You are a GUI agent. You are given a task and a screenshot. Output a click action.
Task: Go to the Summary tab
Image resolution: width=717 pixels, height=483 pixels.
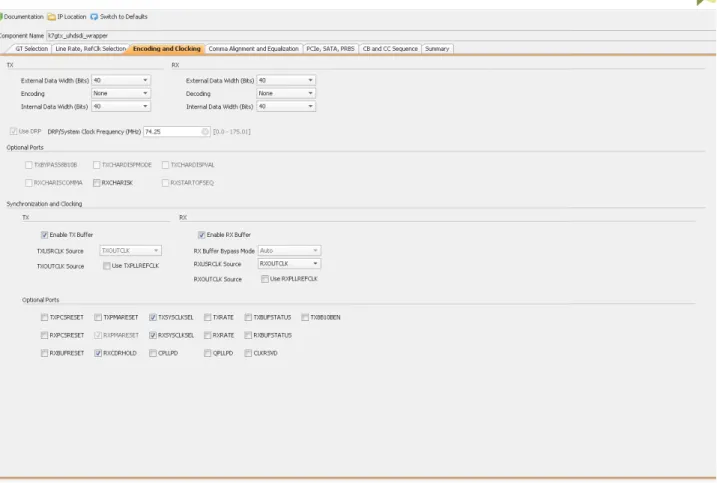pyautogui.click(x=437, y=49)
